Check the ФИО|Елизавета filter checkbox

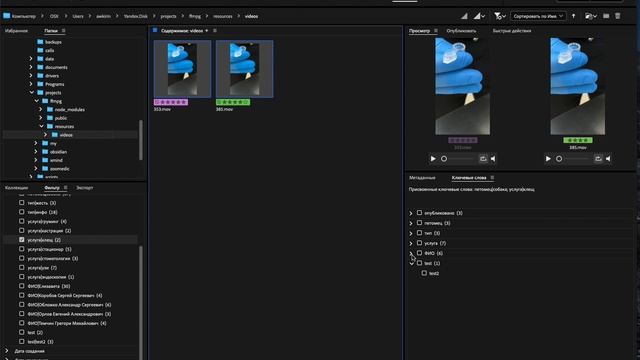(22, 286)
